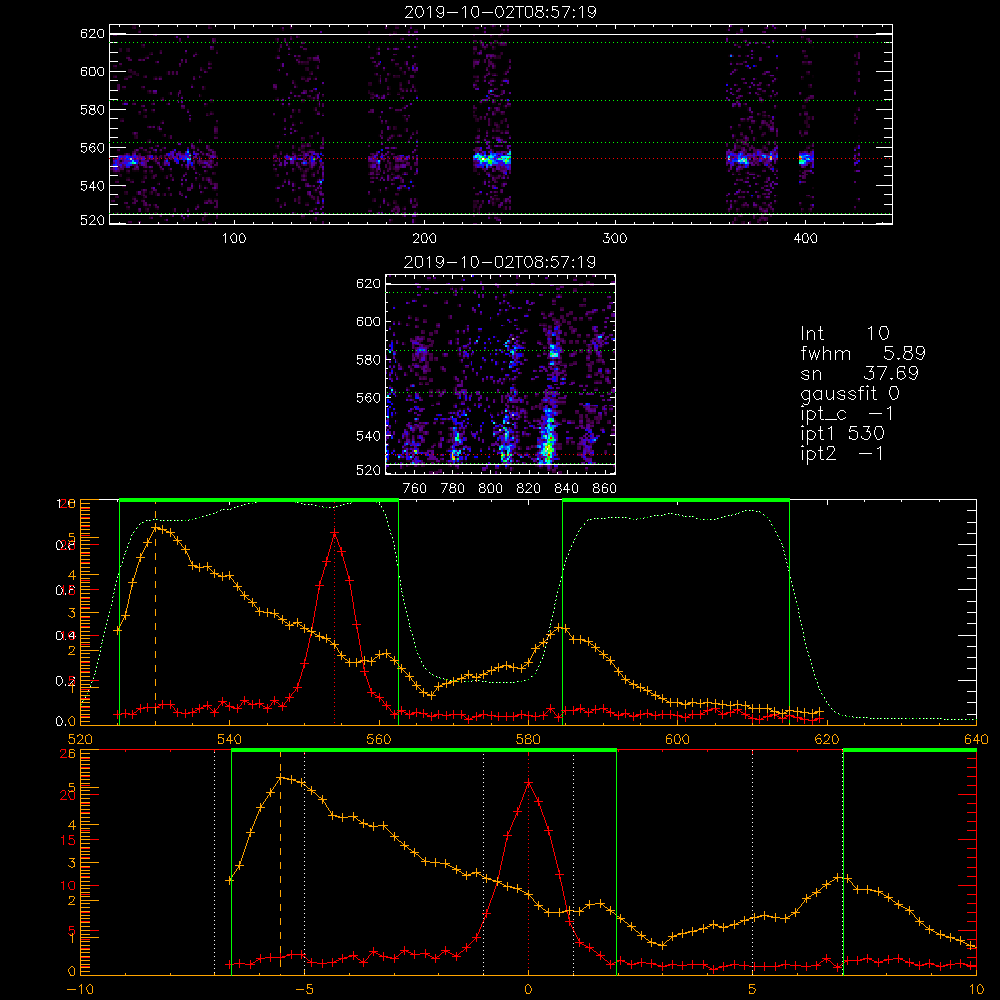Screen dimensions: 1000x1000
Task: Click x-axis label 780 under the middle image
Action: tap(453, 489)
